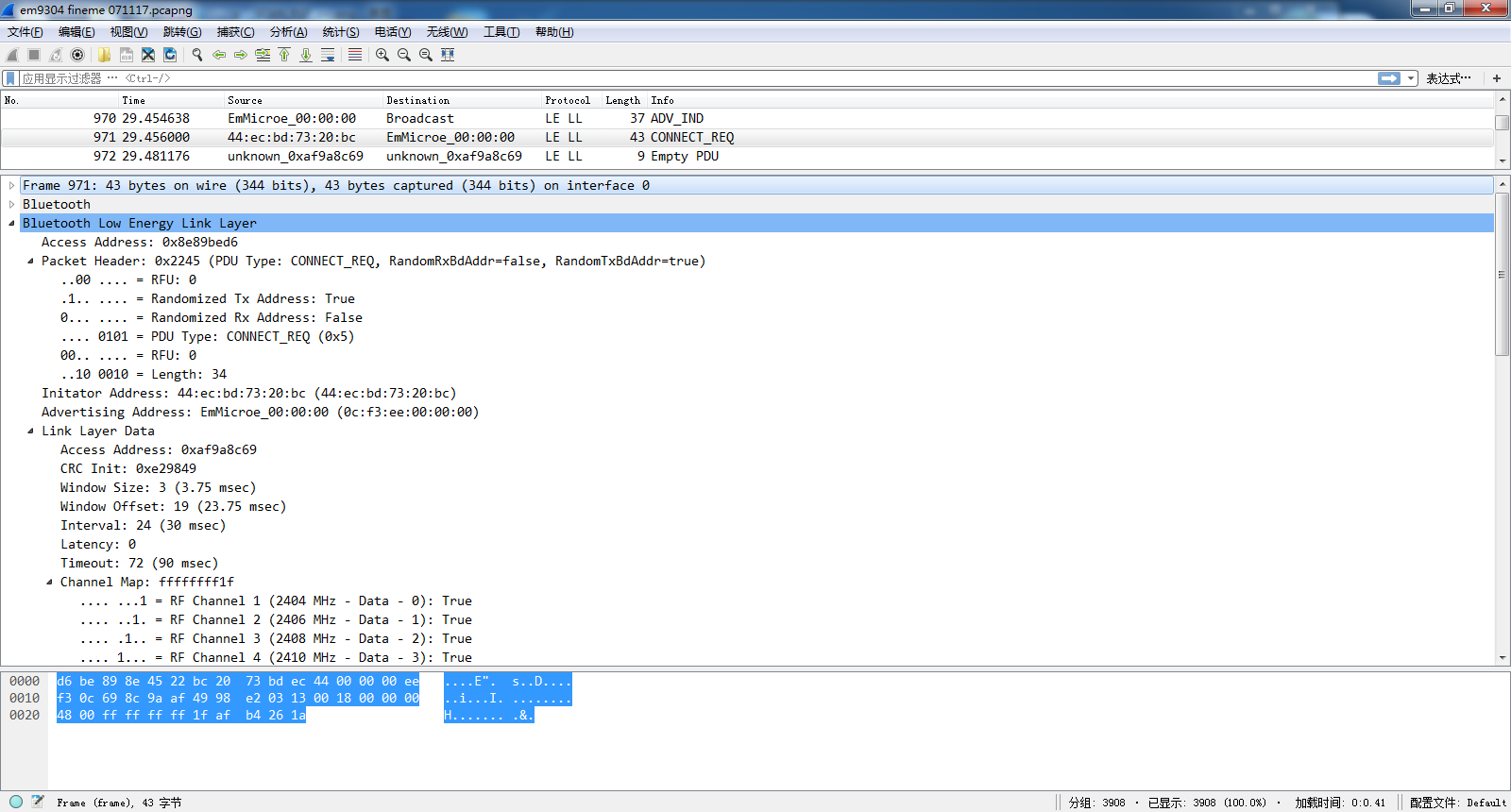Select the Access Address: 0x8e89bed6 row
This screenshot has width=1511, height=812.
140,242
